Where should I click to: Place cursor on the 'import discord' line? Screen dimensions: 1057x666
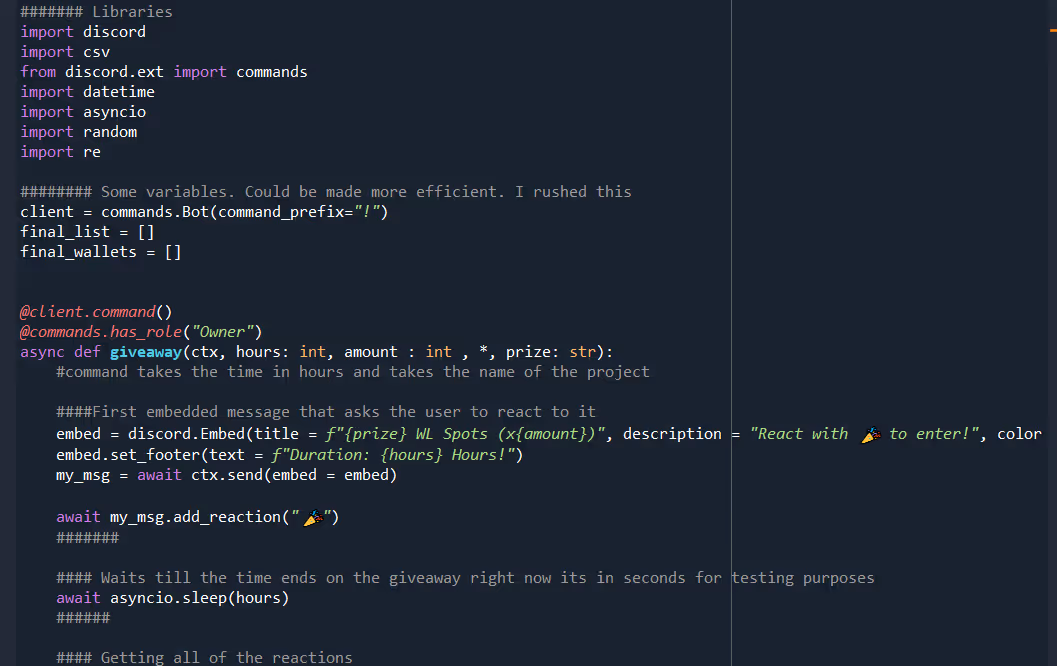click(83, 32)
